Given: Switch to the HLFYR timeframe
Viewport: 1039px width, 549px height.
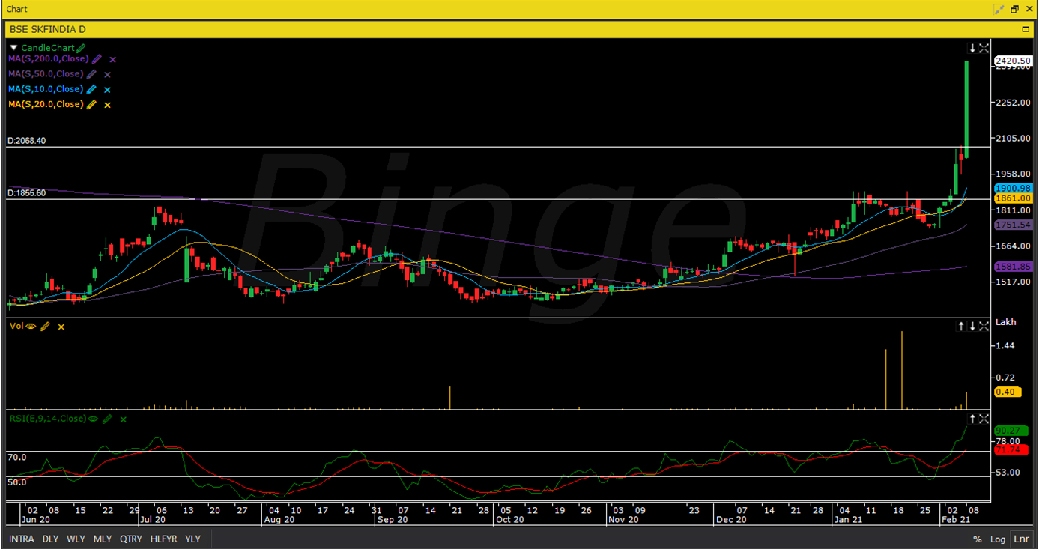Looking at the screenshot, I should click(164, 539).
